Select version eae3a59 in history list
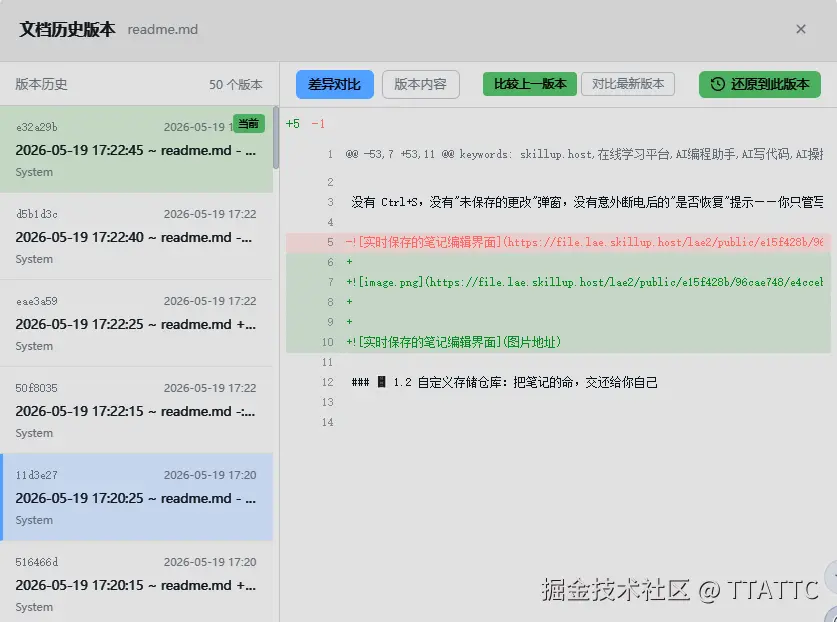The image size is (837, 622). 137,323
